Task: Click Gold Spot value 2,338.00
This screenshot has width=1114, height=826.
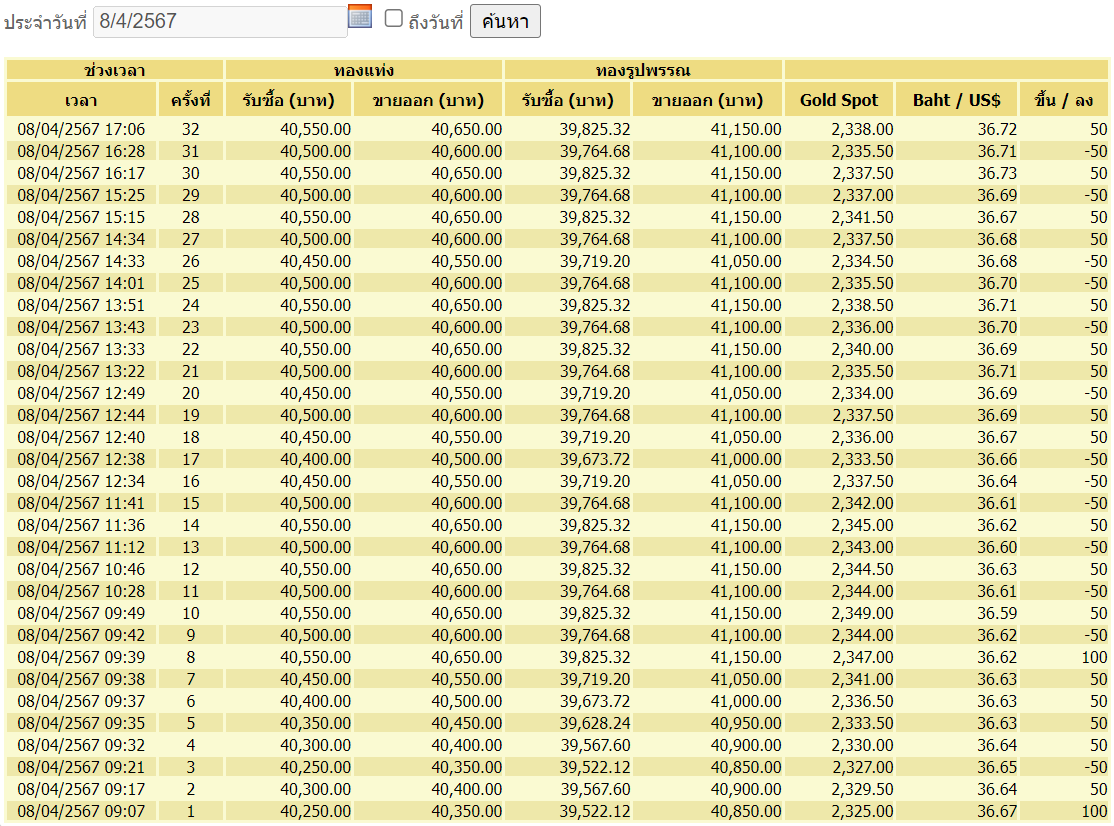Action: 862,129
